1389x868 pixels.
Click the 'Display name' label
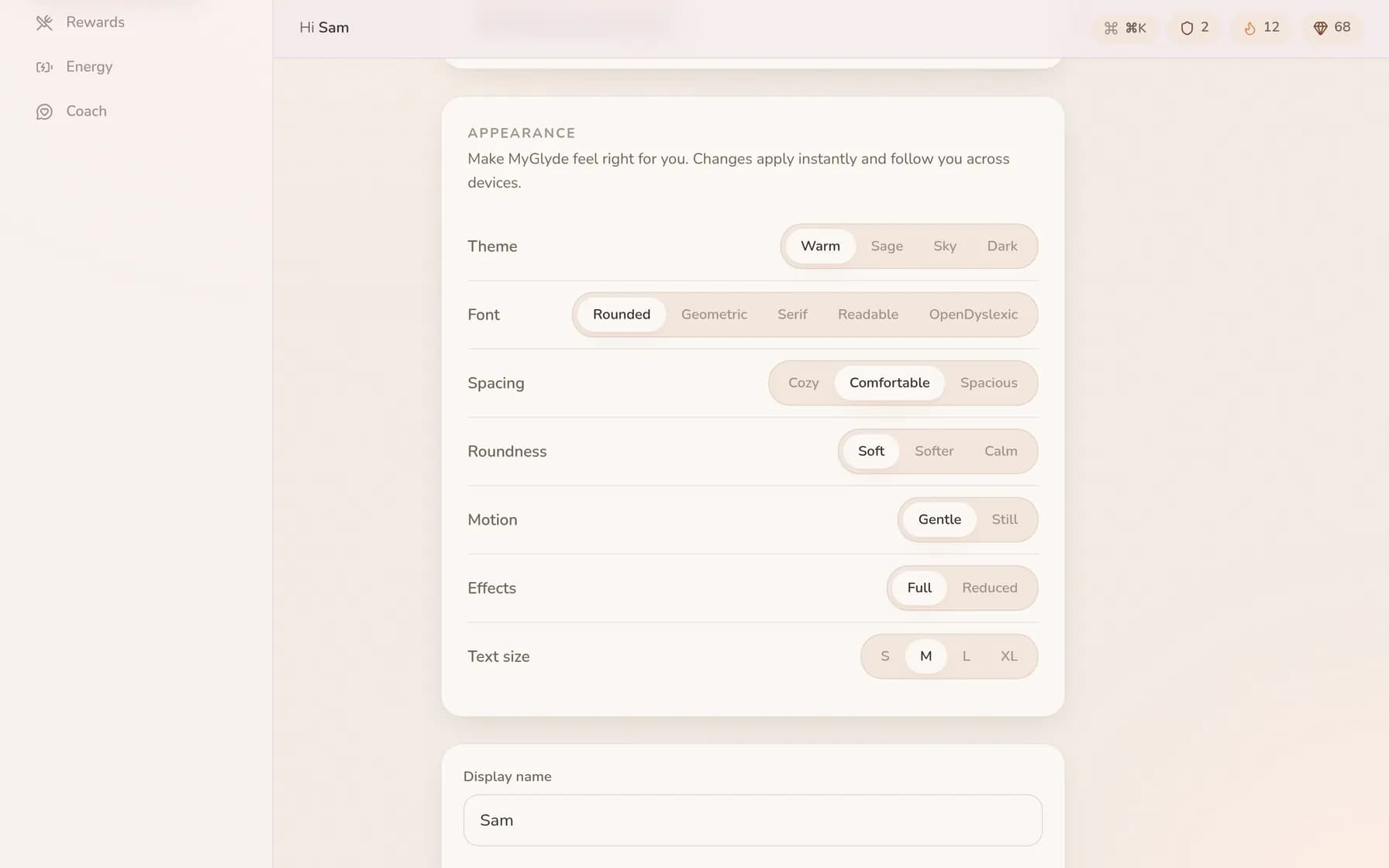coord(507,777)
